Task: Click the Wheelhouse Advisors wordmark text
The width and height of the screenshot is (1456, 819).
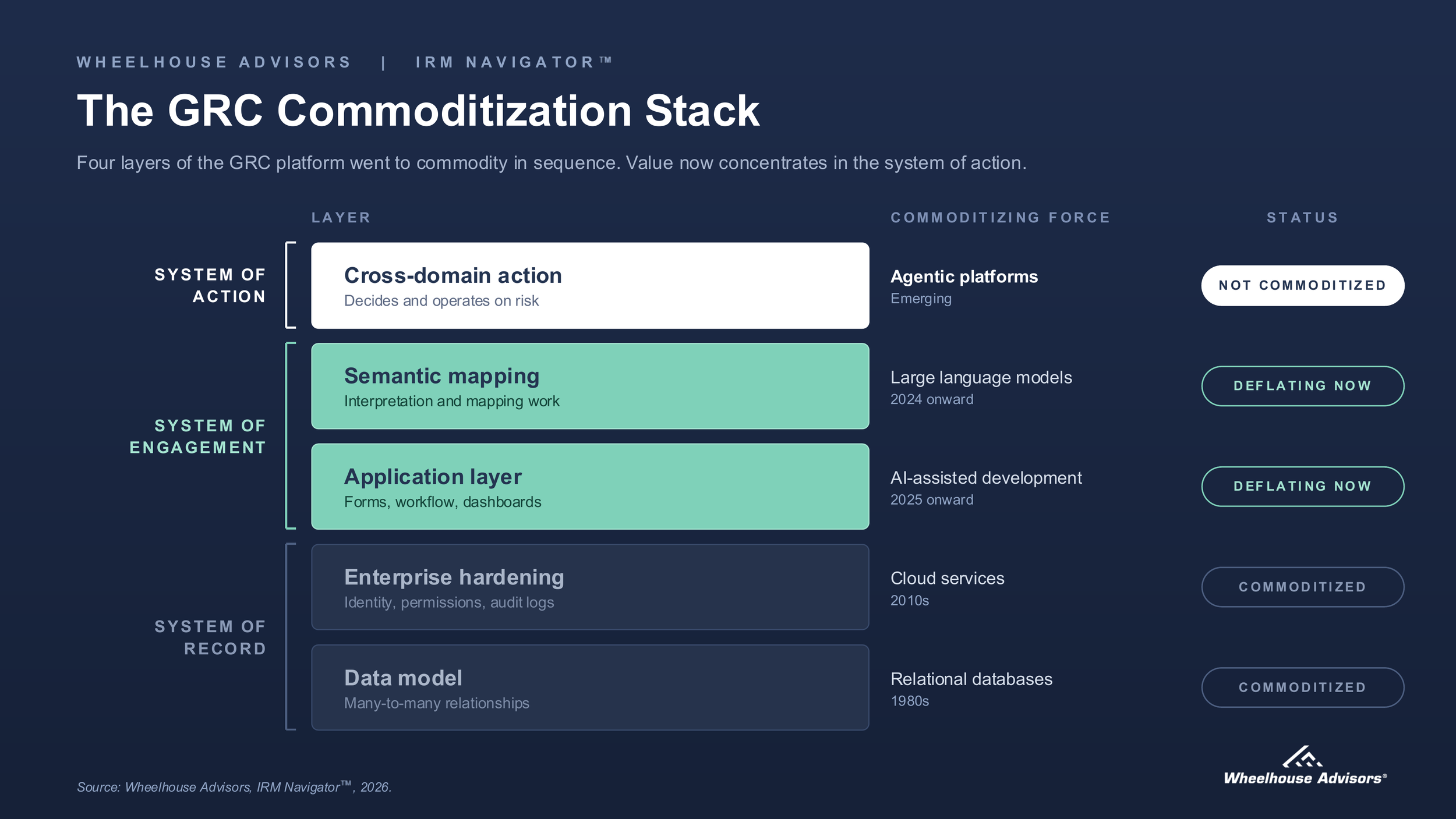Action: (1305, 779)
